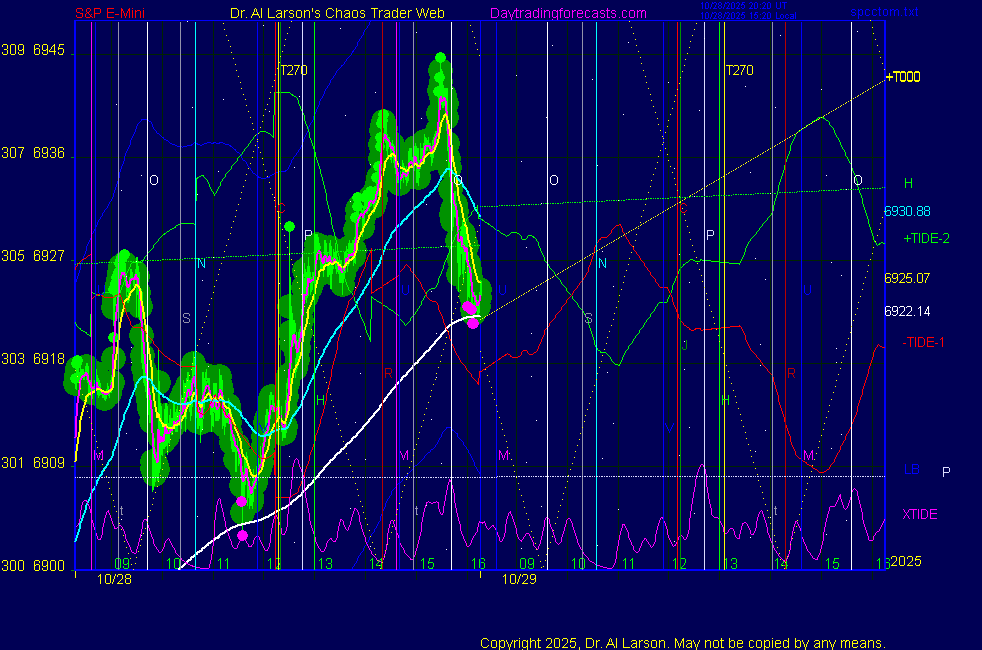The height and width of the screenshot is (650, 982).
Task: Select the +T000 trend line label
Action: click(x=903, y=77)
